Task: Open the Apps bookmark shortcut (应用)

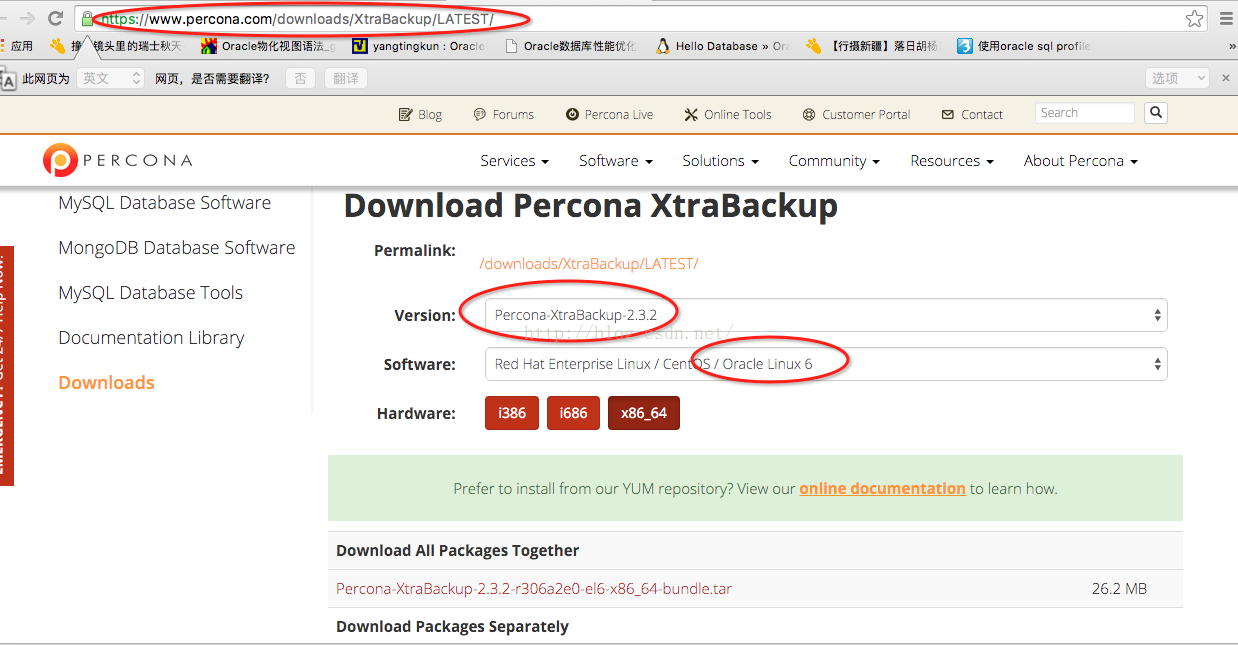Action: pos(16,46)
